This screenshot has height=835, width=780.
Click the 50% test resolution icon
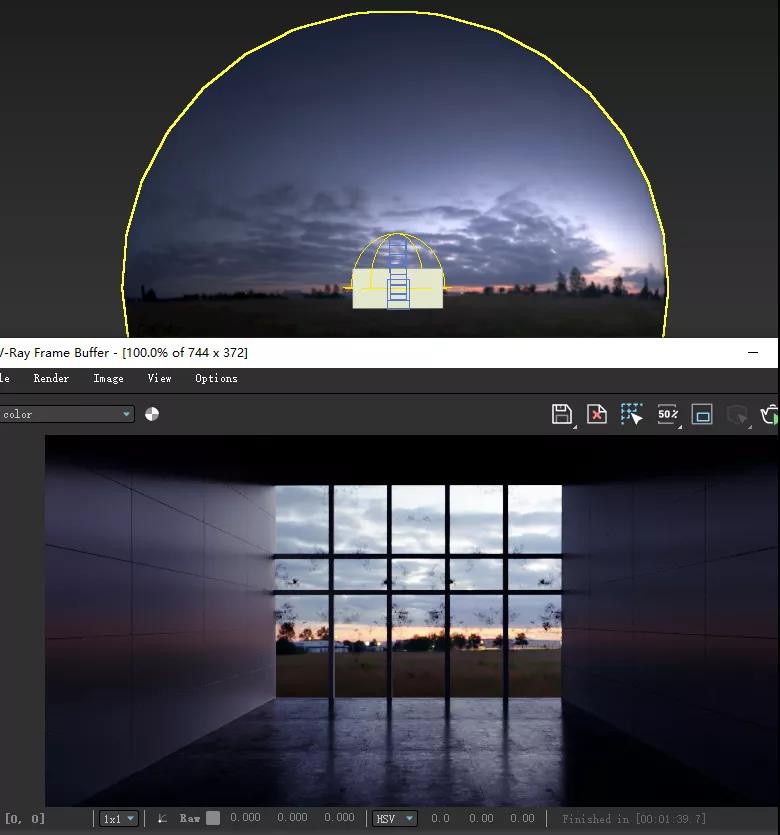[x=667, y=414]
